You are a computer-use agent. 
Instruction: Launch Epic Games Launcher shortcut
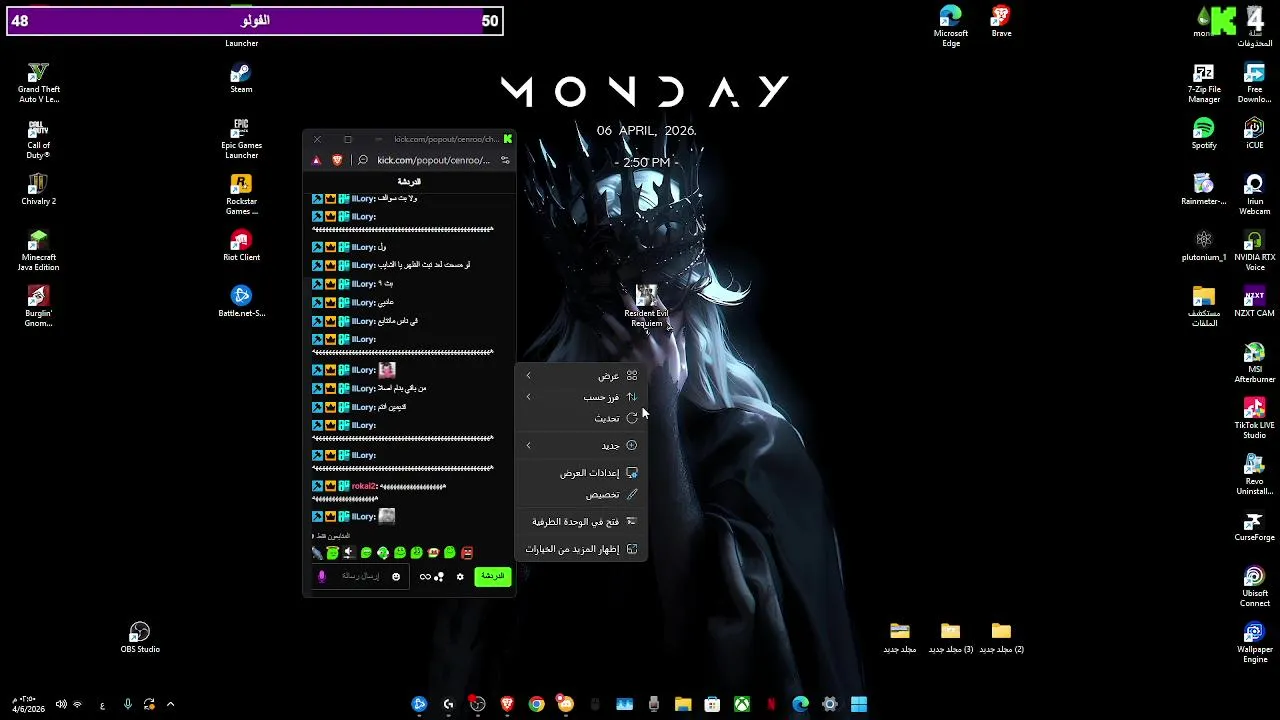tap(241, 139)
